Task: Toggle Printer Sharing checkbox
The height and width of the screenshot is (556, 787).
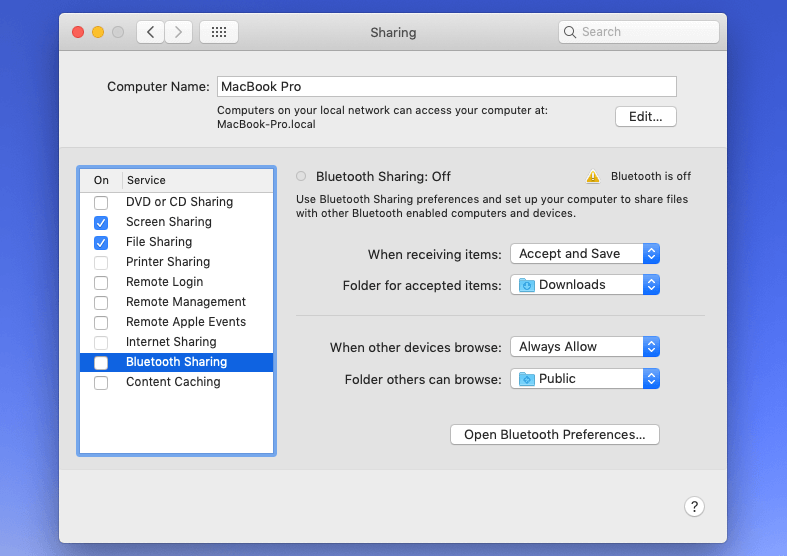Action: (x=101, y=262)
